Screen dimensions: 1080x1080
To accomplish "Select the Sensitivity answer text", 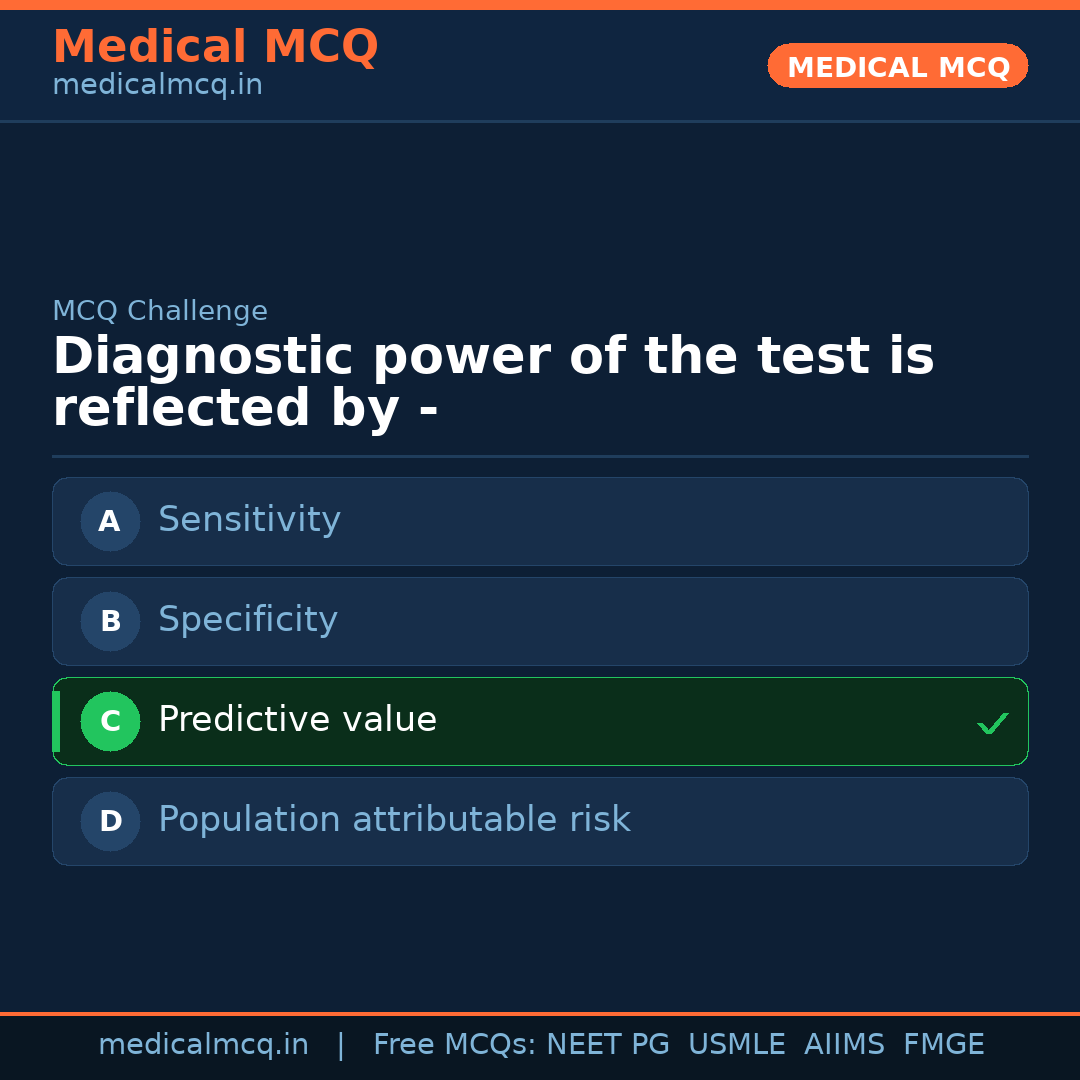I will pos(249,520).
